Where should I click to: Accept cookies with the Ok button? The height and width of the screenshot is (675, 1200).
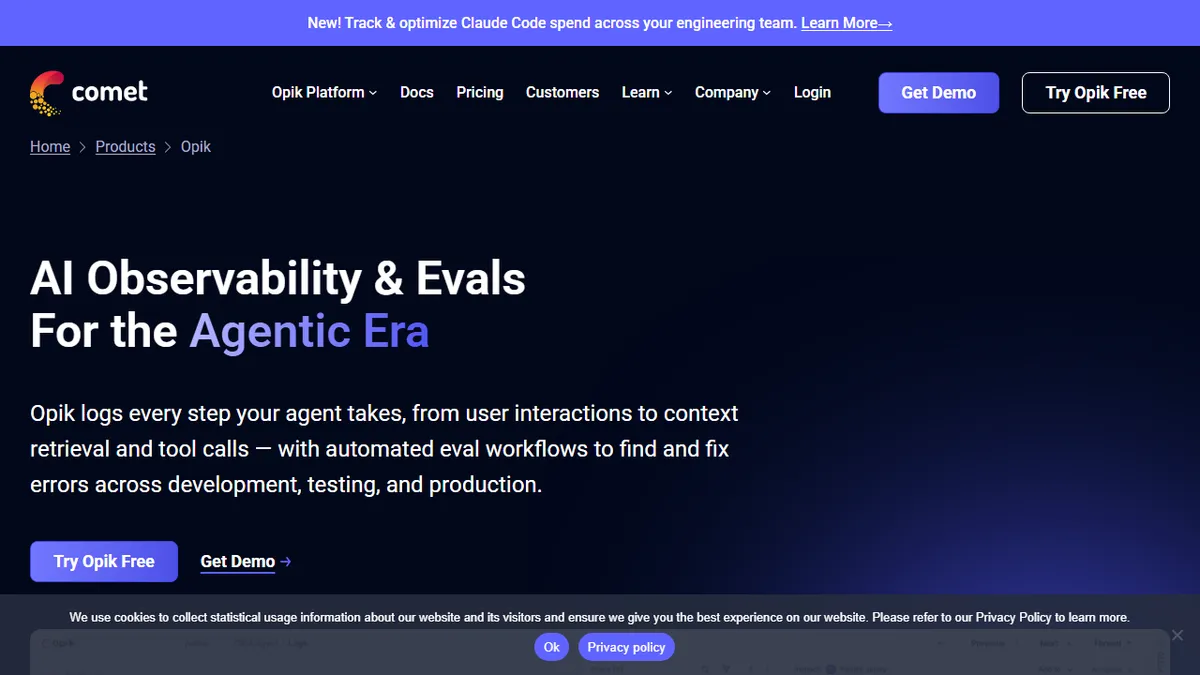(552, 647)
